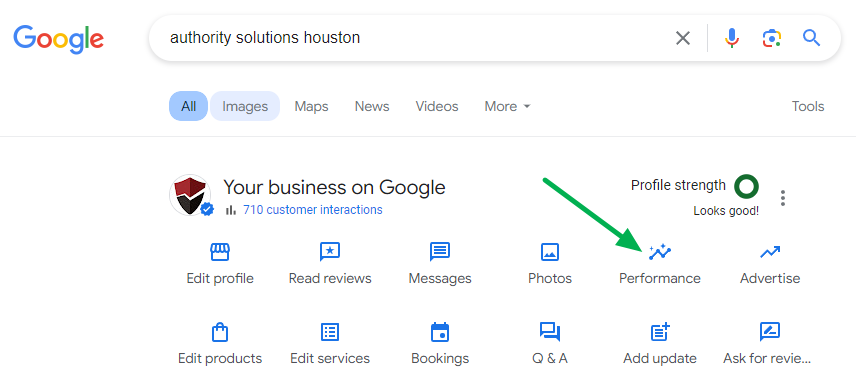Open the Bookings calendar icon
856x388 pixels.
point(439,332)
